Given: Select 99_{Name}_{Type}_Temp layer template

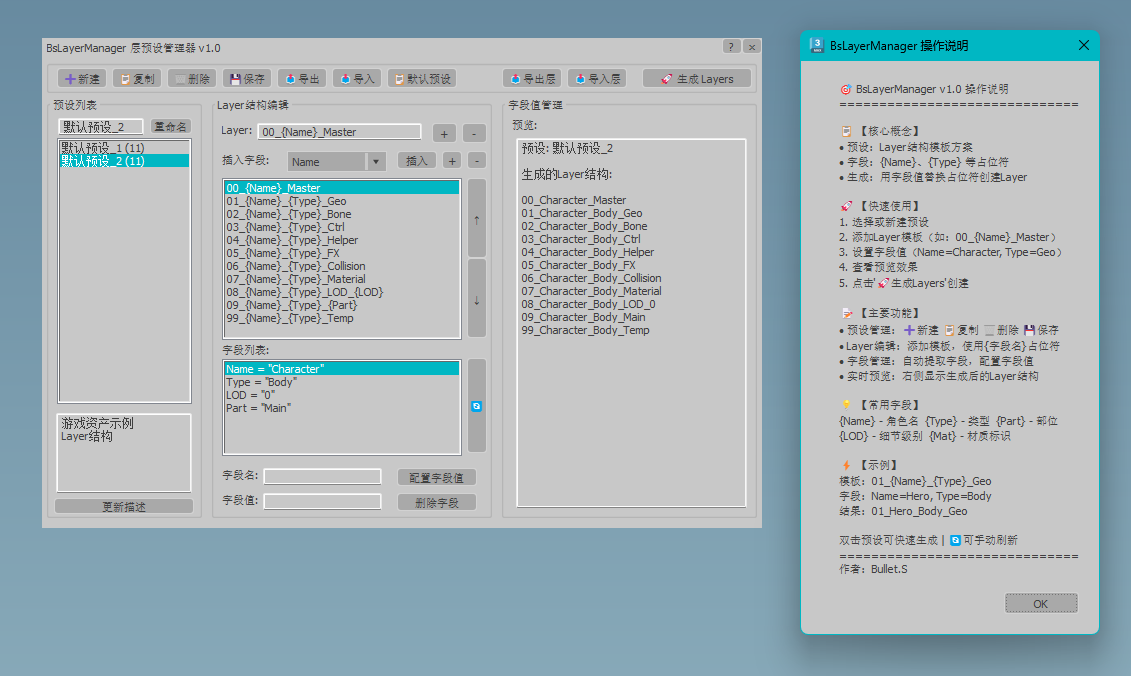Looking at the screenshot, I should tap(342, 318).
